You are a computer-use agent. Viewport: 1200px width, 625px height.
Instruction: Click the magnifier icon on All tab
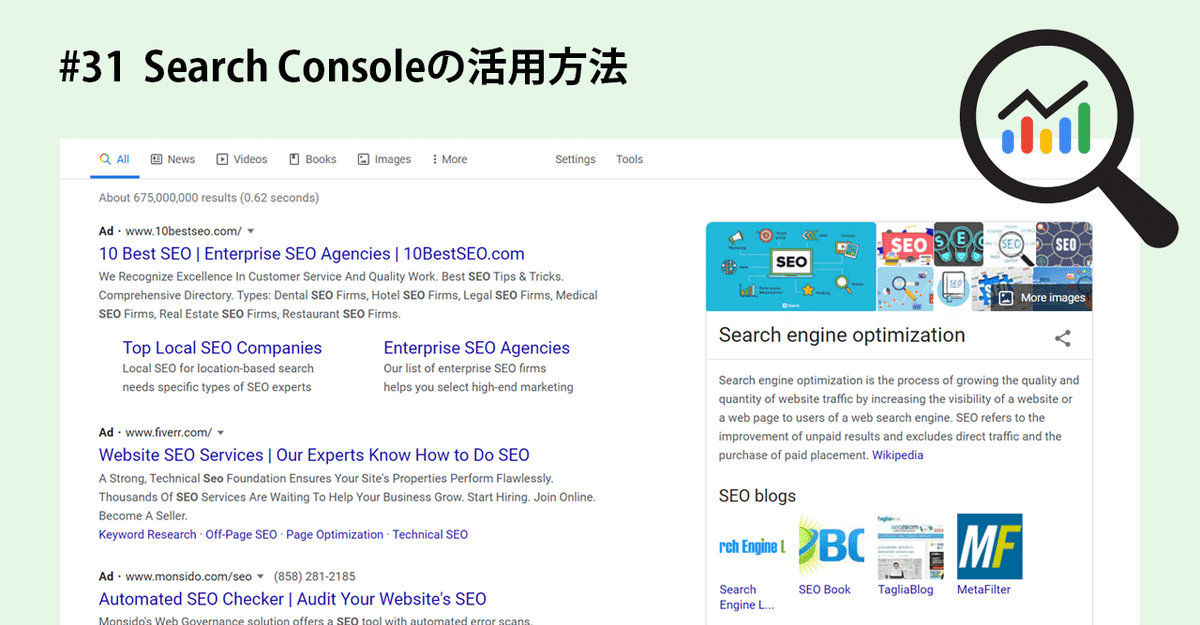(105, 159)
